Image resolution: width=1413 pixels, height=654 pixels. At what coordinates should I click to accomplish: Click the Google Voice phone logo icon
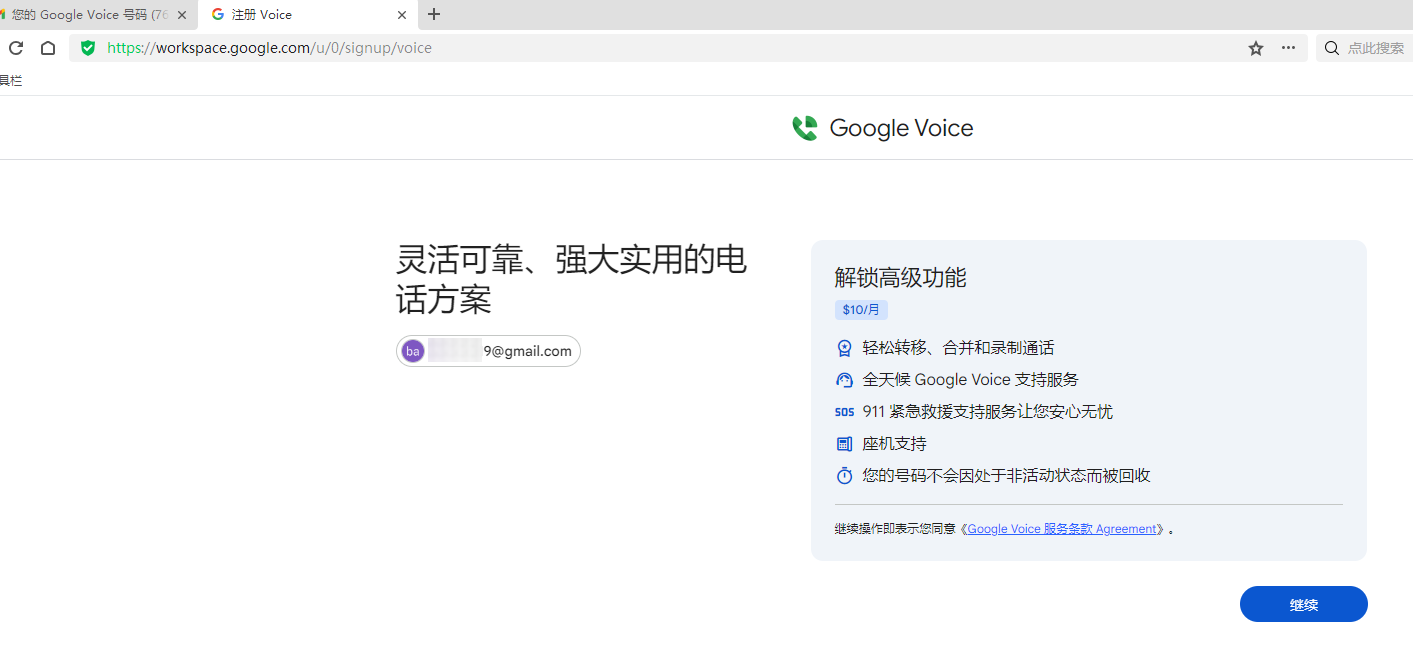point(805,128)
